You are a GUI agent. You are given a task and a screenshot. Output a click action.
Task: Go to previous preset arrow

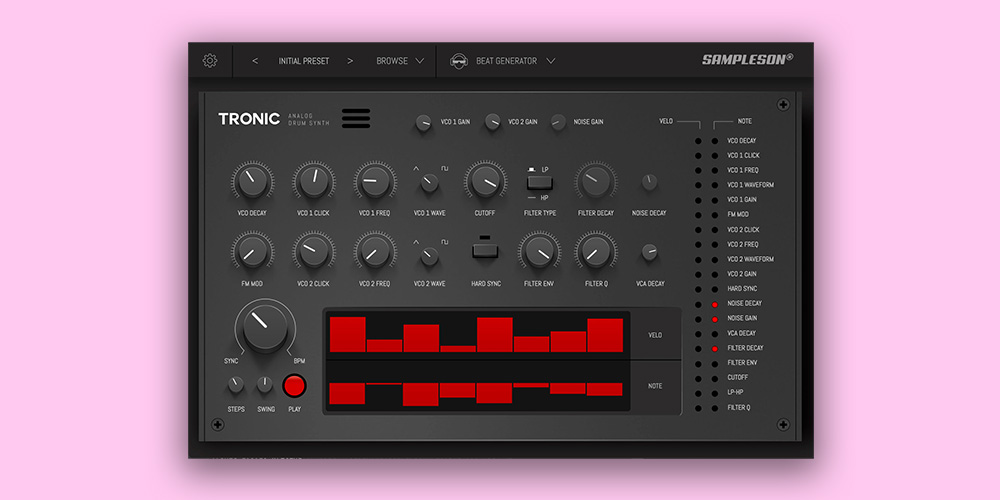(x=255, y=61)
